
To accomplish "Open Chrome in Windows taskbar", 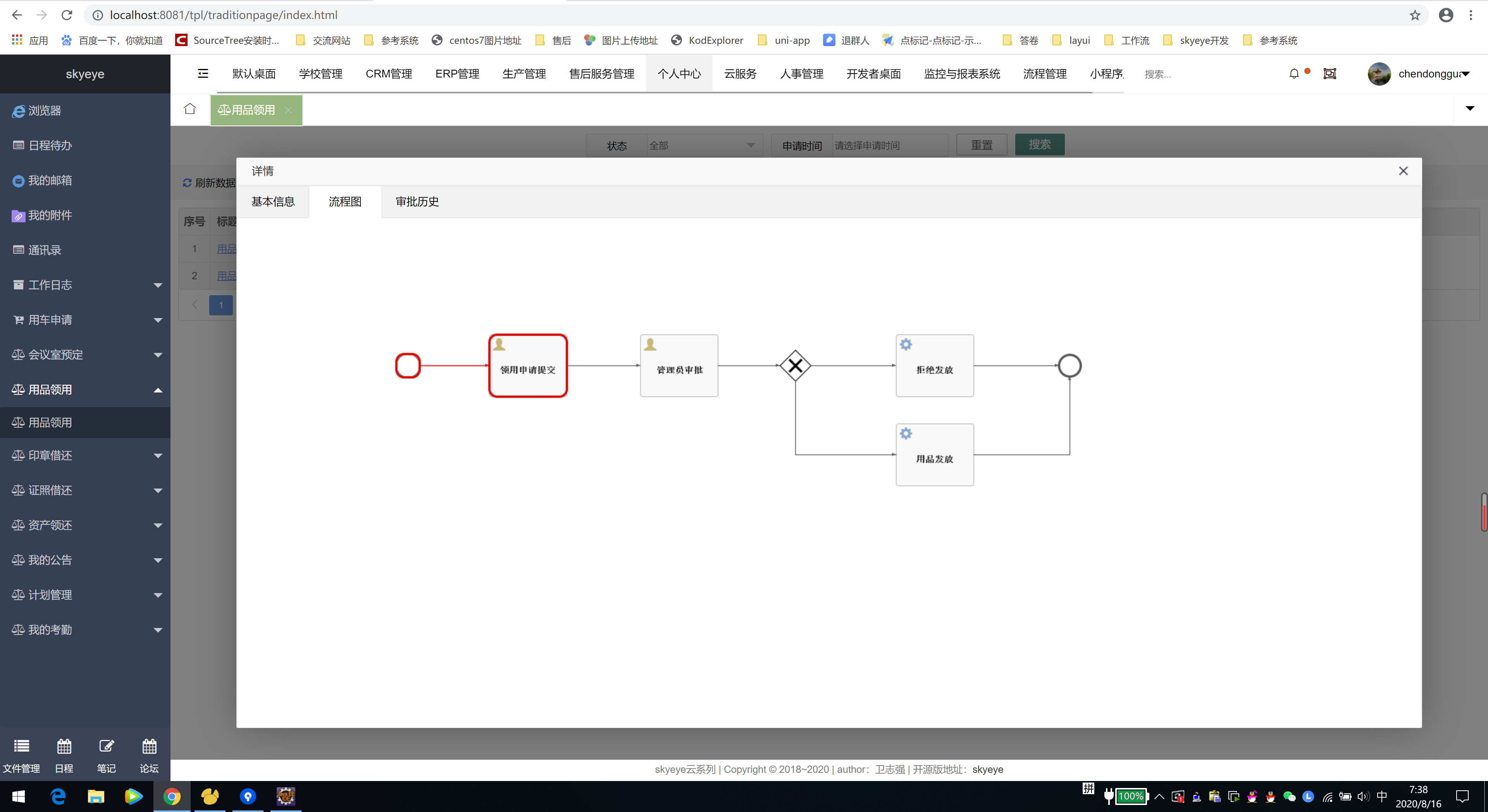I will (x=172, y=797).
